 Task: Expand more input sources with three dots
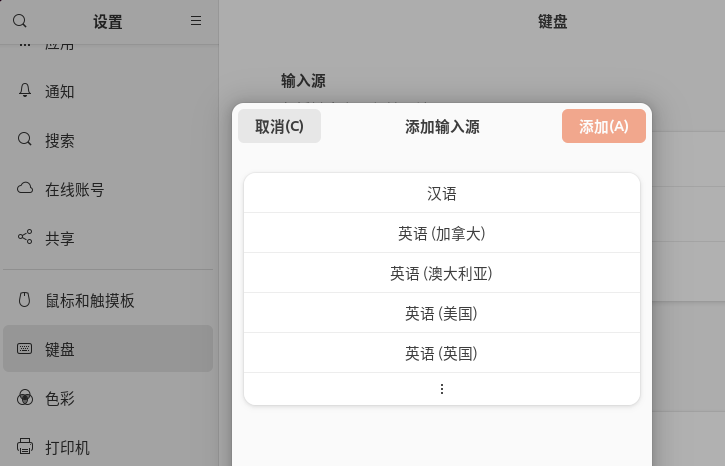coord(442,389)
